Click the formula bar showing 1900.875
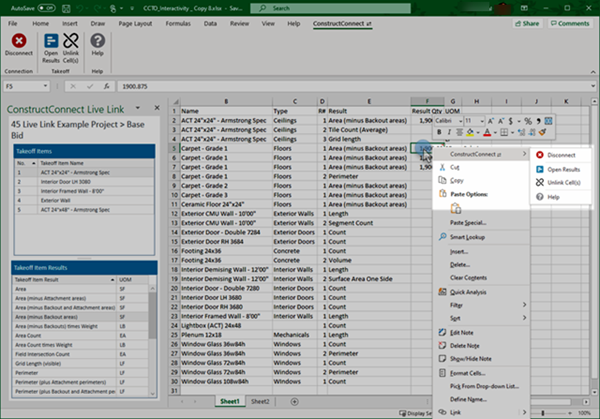 (356, 86)
